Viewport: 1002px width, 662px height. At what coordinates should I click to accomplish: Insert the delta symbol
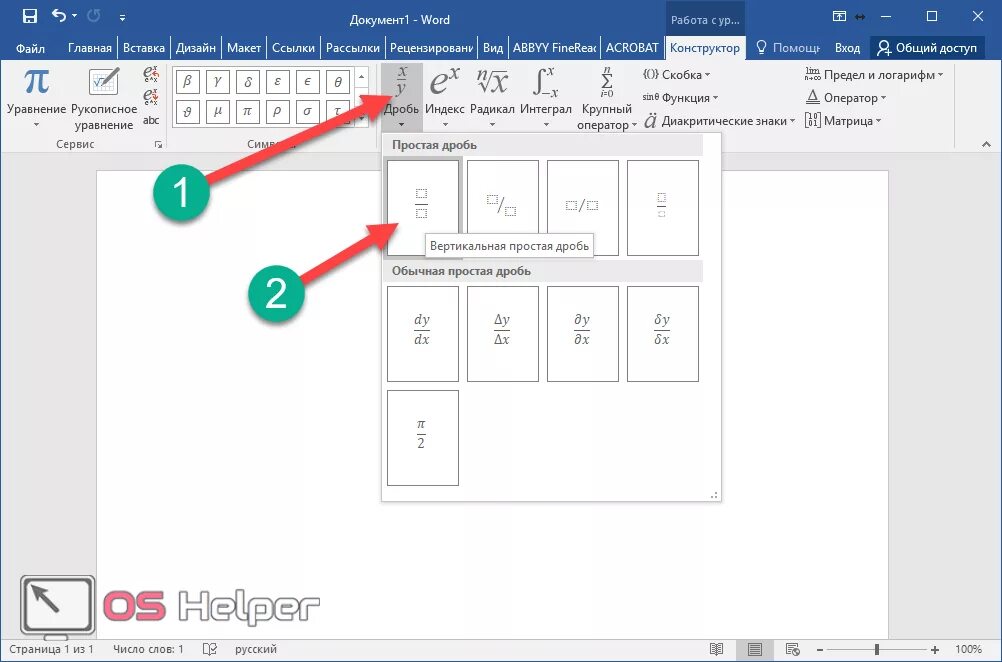coord(247,82)
